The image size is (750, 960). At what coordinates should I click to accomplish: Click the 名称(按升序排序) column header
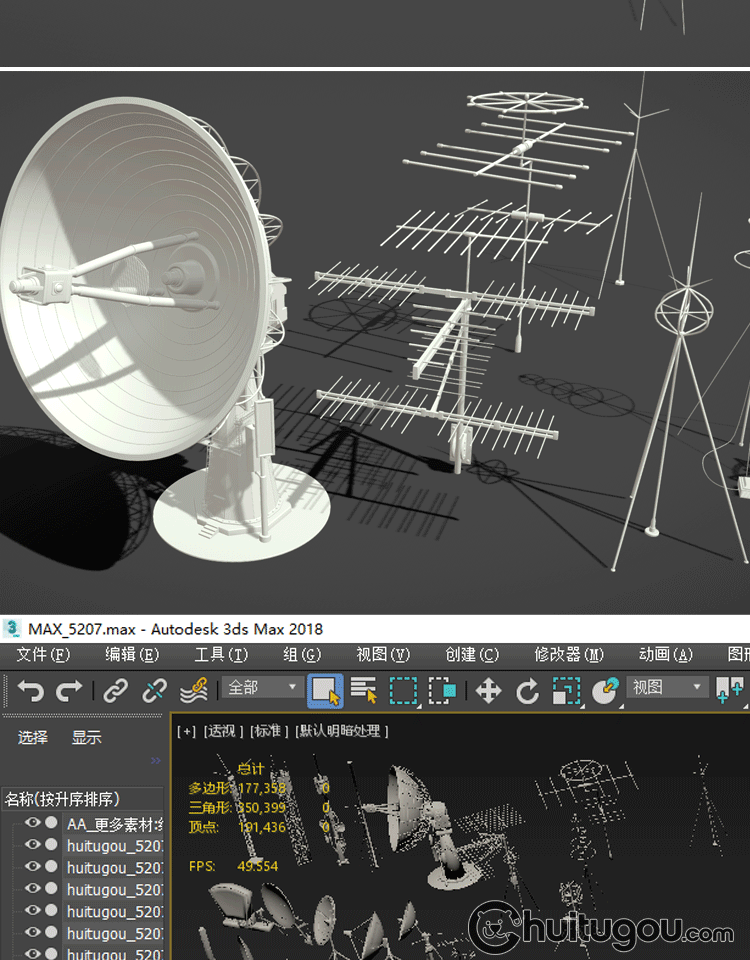pos(63,799)
